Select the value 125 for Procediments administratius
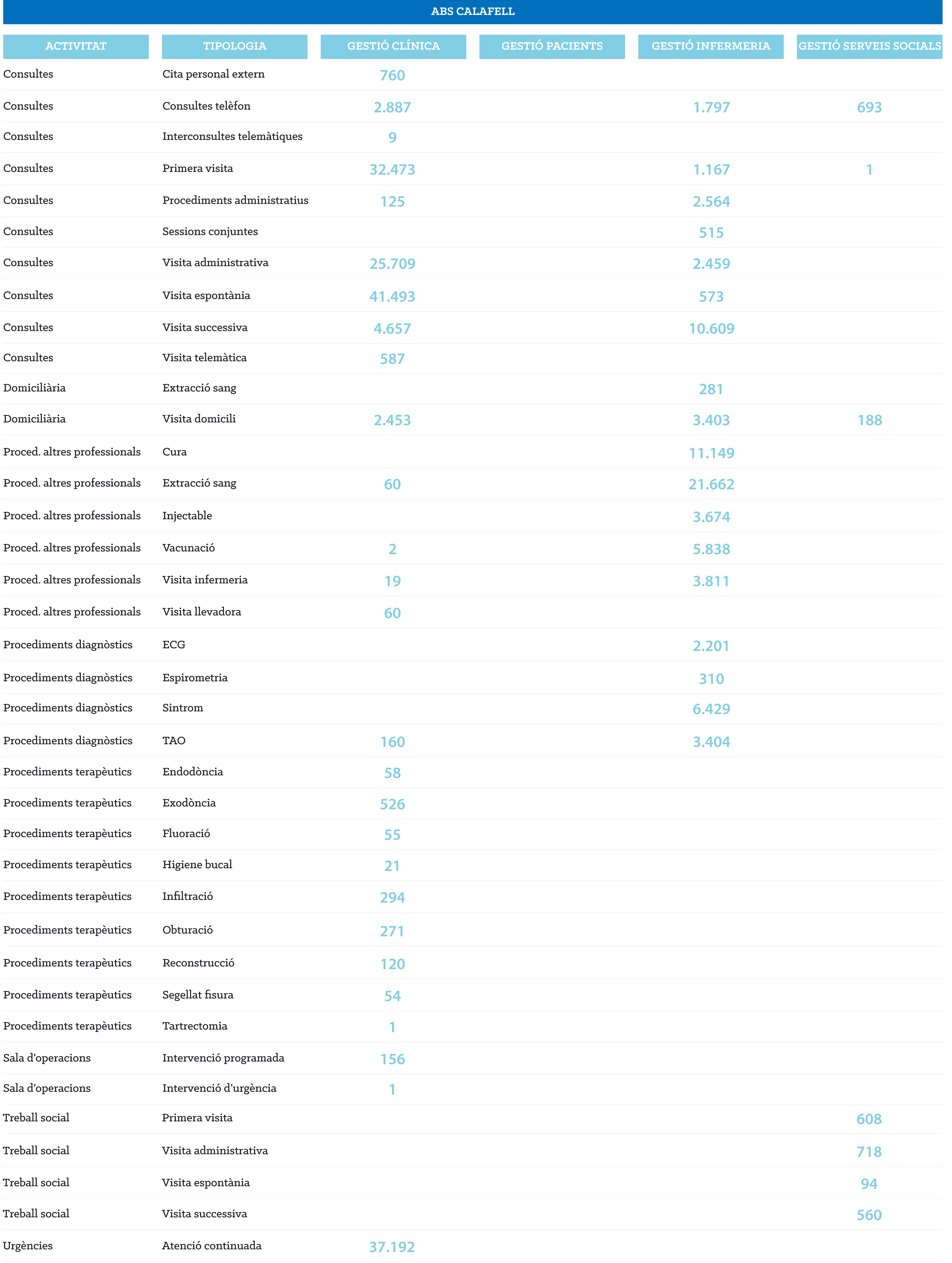952x1263 pixels. (x=392, y=201)
